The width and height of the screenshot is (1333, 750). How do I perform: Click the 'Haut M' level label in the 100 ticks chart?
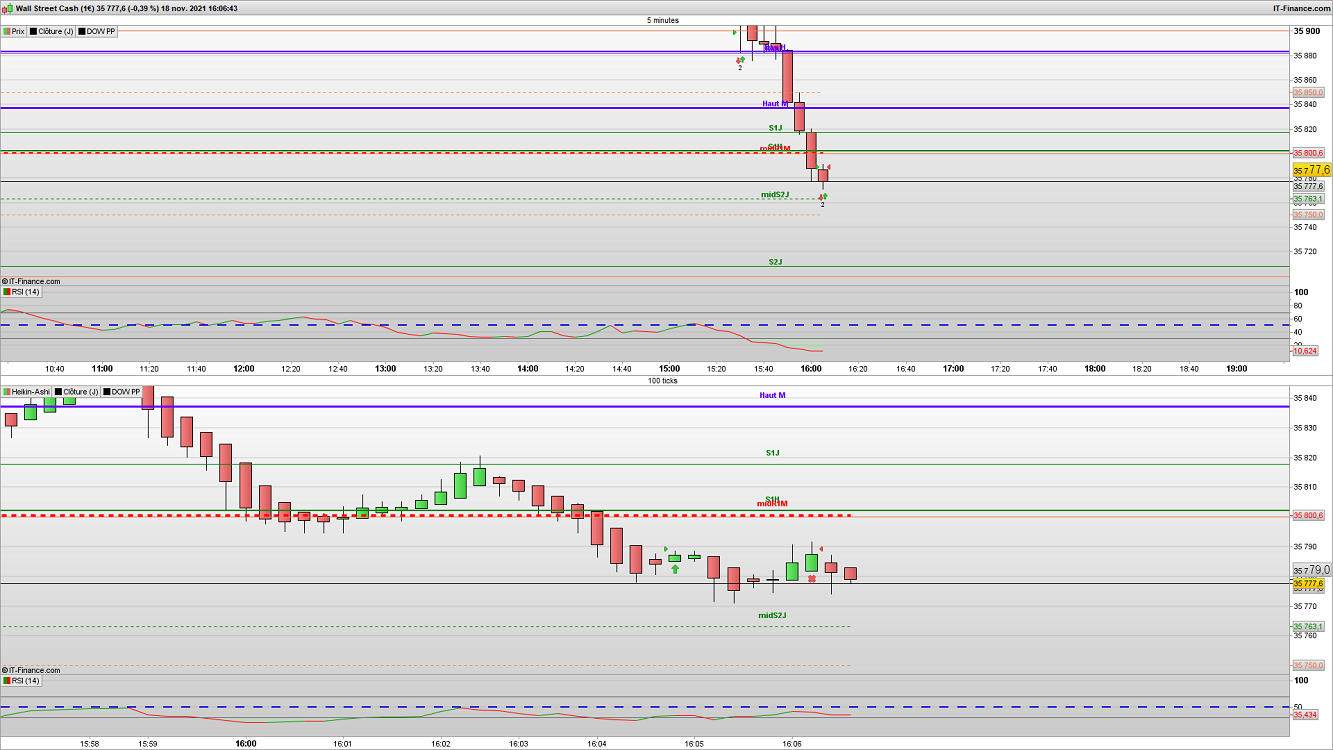pos(772,395)
